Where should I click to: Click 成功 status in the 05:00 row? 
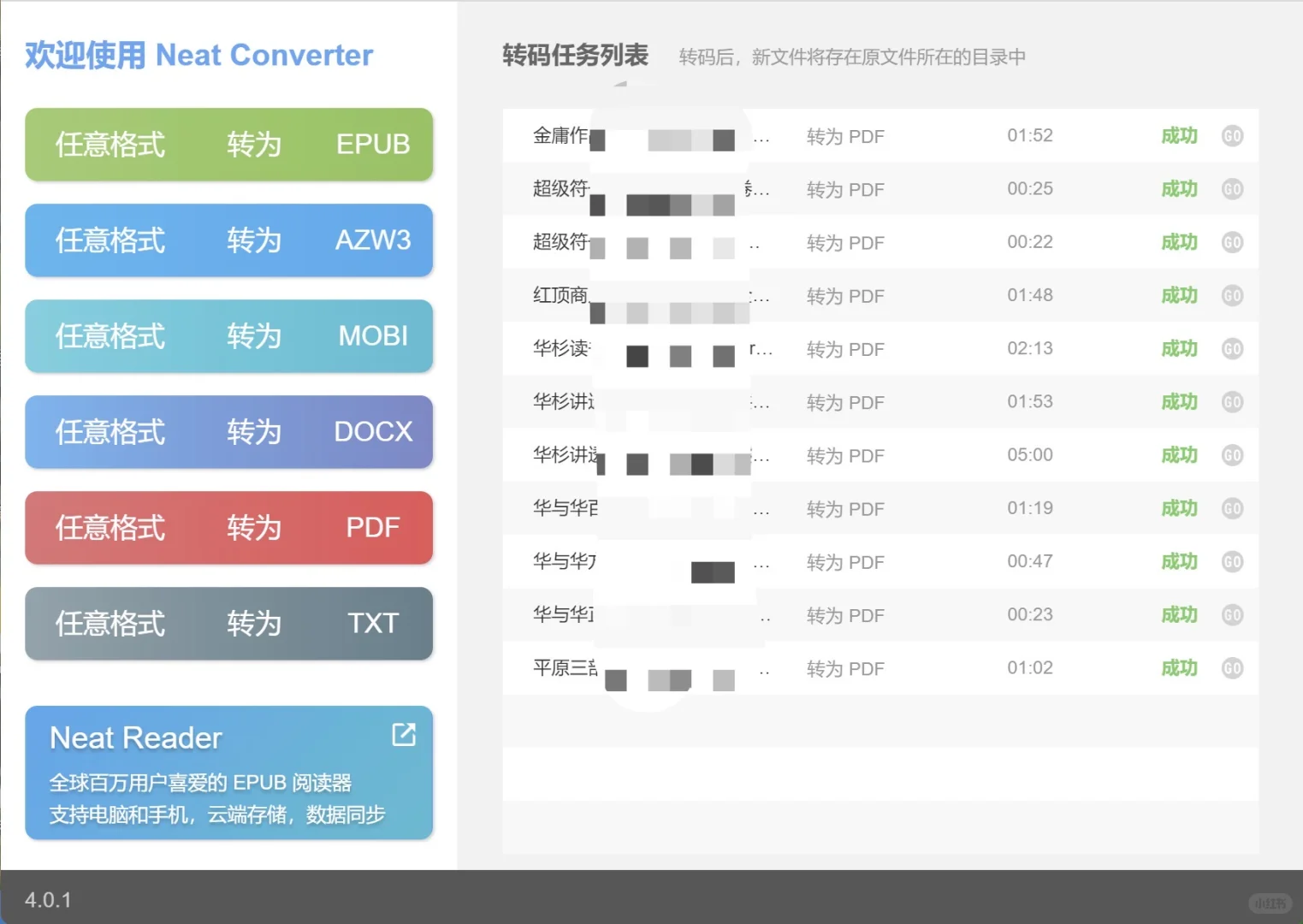(1179, 455)
